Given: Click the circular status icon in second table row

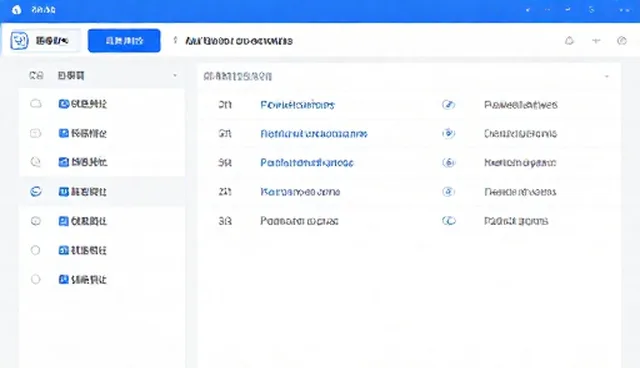Looking at the screenshot, I should 449,134.
